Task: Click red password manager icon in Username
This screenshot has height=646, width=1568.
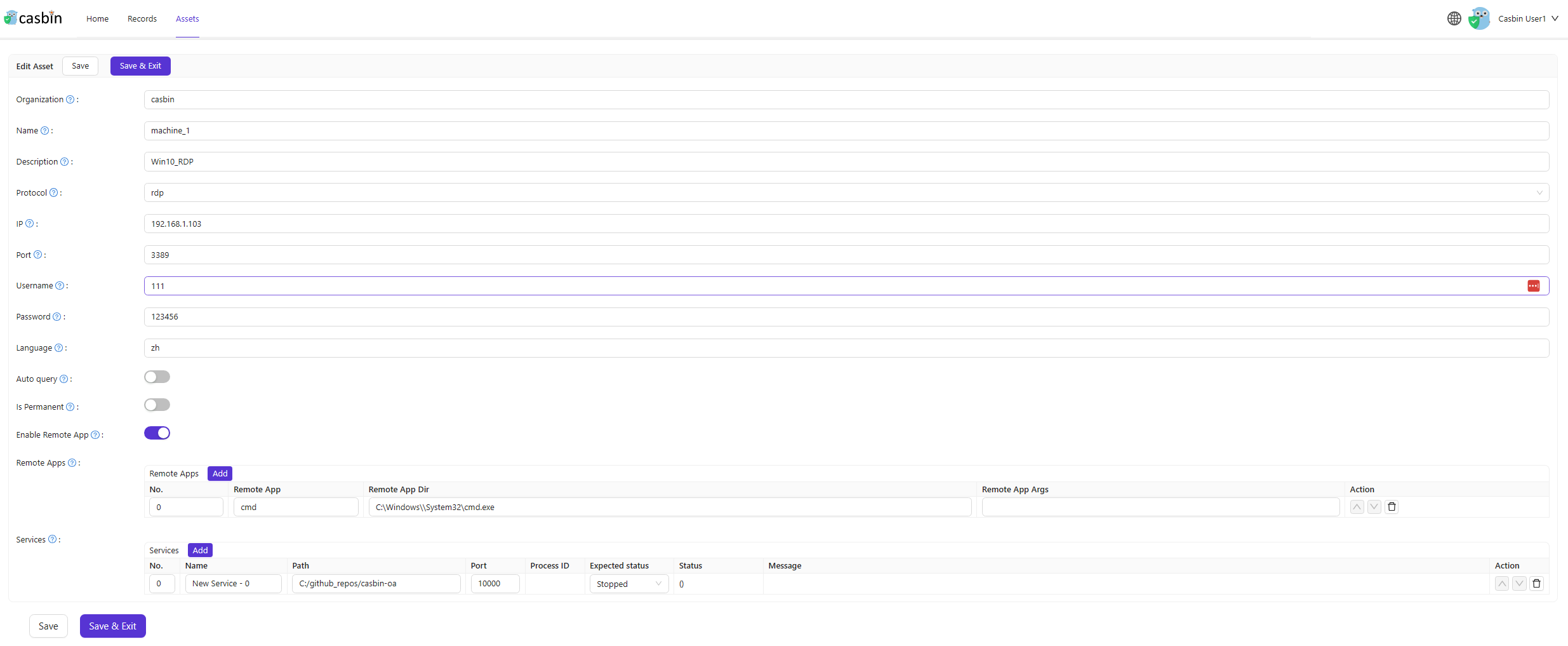Action: tap(1533, 286)
